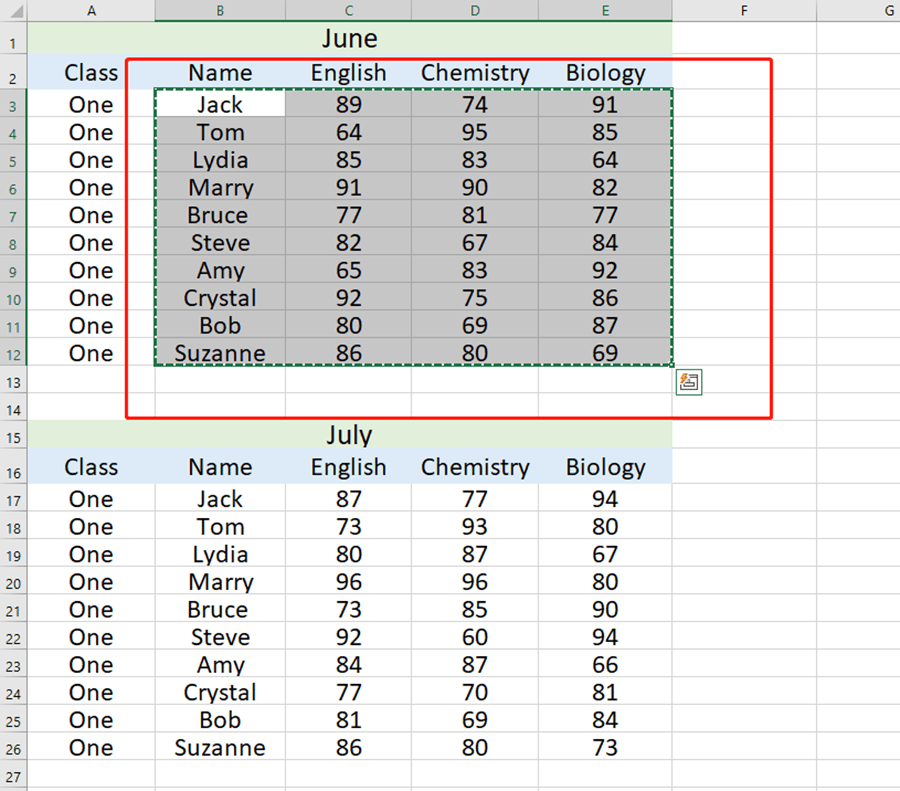Click the Crystal cell in row 10
The width and height of the screenshot is (900, 791).
pyautogui.click(x=220, y=297)
